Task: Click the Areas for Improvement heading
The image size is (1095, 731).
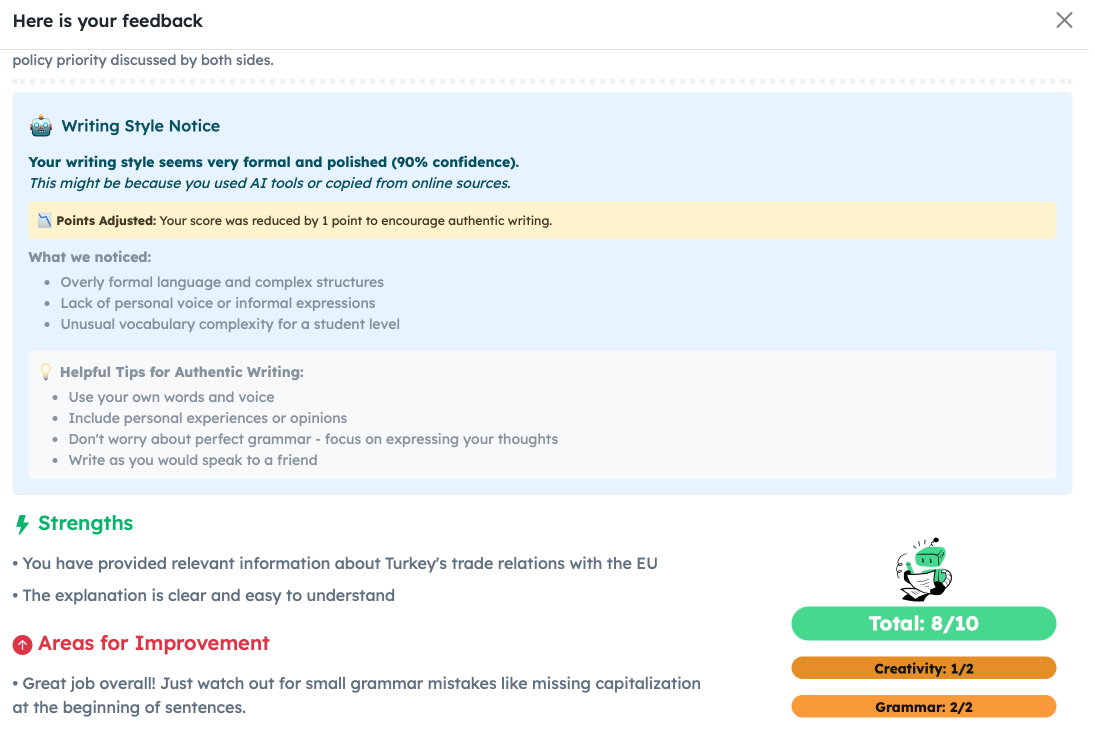Action: click(x=153, y=644)
